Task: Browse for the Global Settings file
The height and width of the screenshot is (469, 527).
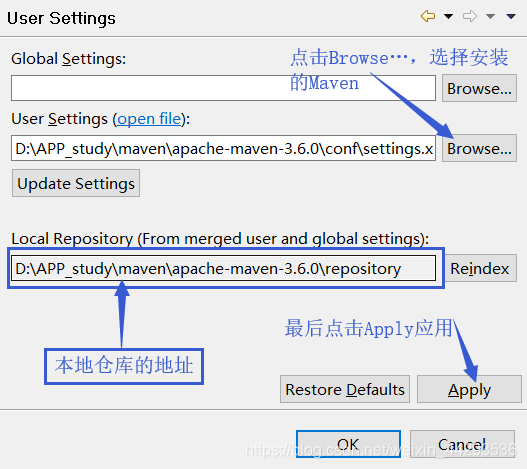Action: tap(479, 88)
